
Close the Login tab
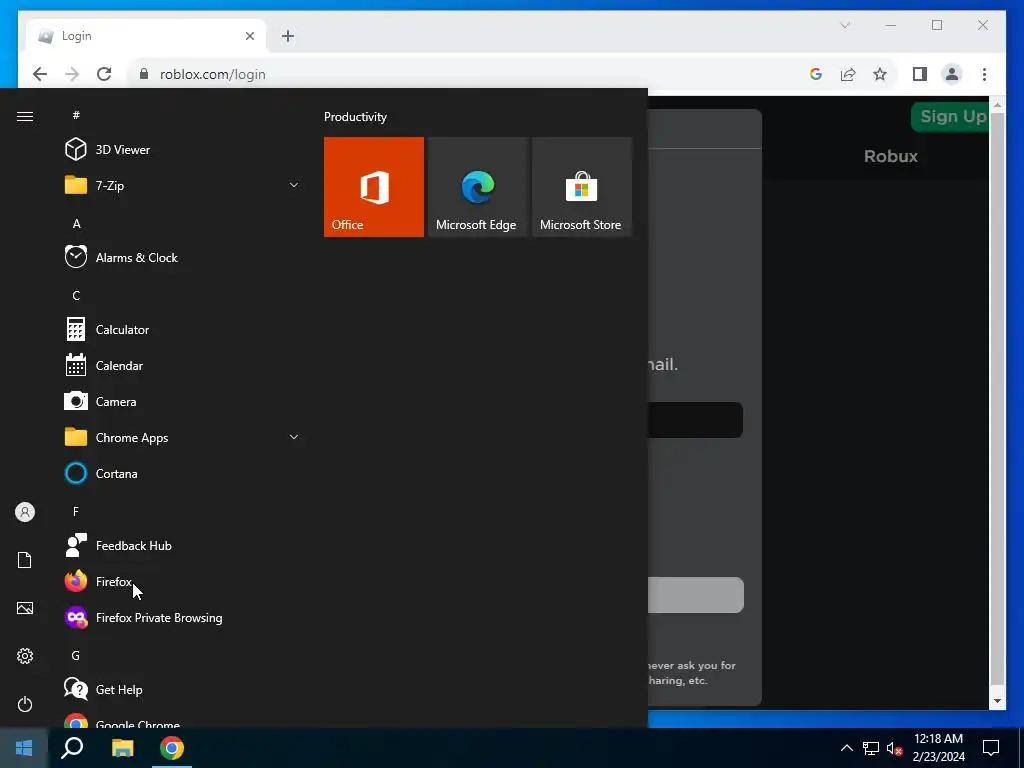pyautogui.click(x=249, y=36)
